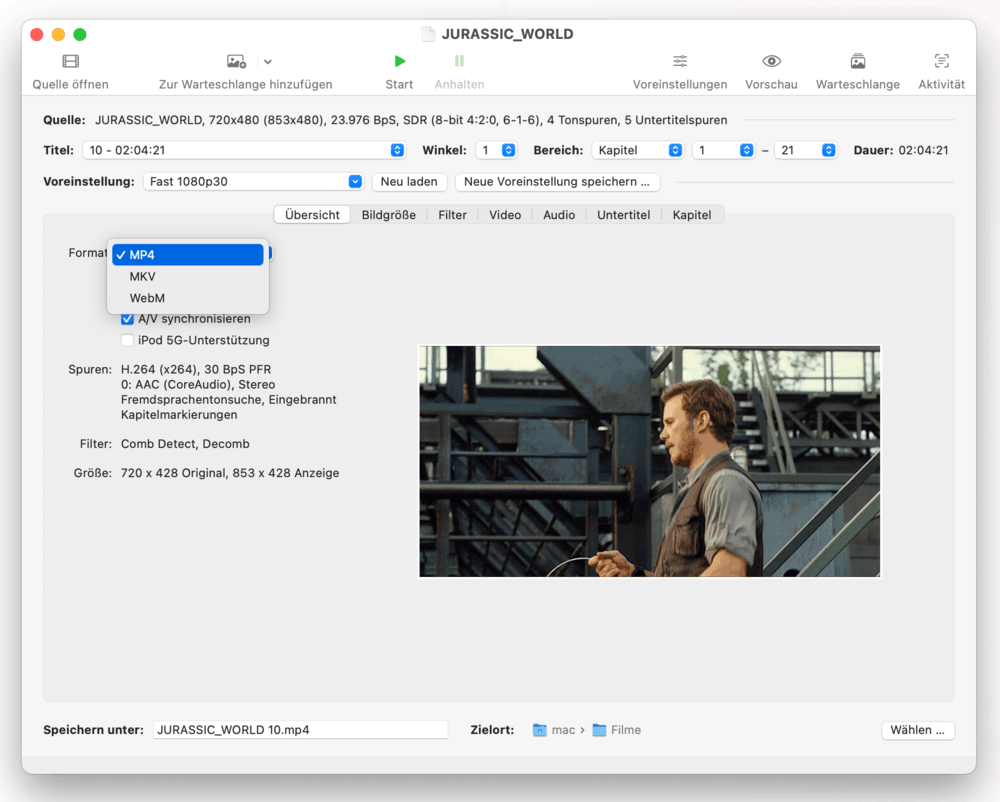Click the Neu laden button
Screen dimensions: 1000x802
point(409,182)
